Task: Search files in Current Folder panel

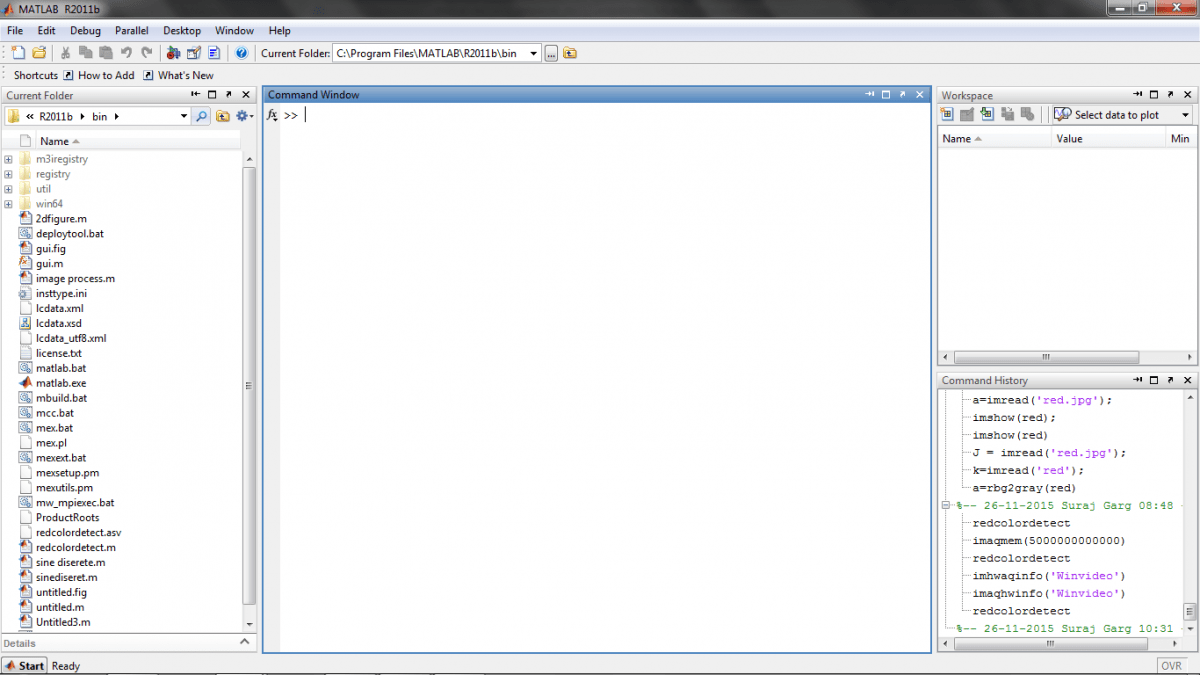Action: click(x=201, y=116)
